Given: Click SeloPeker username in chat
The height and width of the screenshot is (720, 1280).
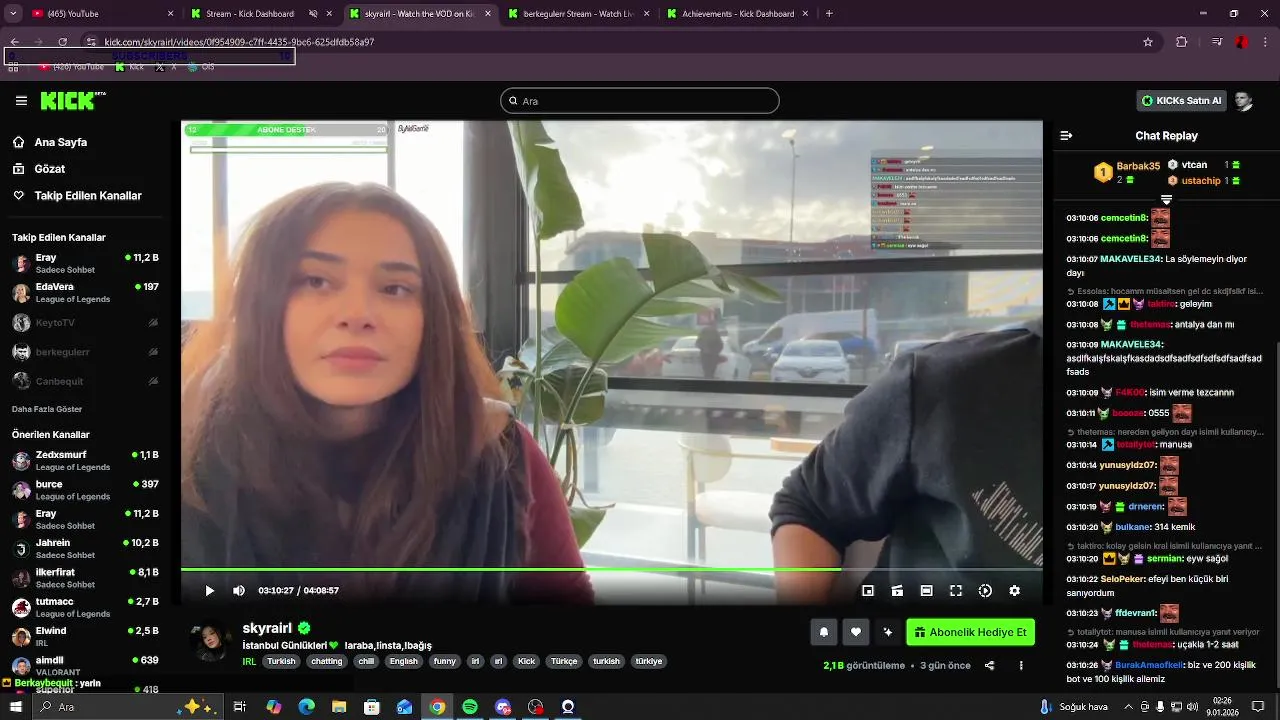Looking at the screenshot, I should tap(1124, 579).
